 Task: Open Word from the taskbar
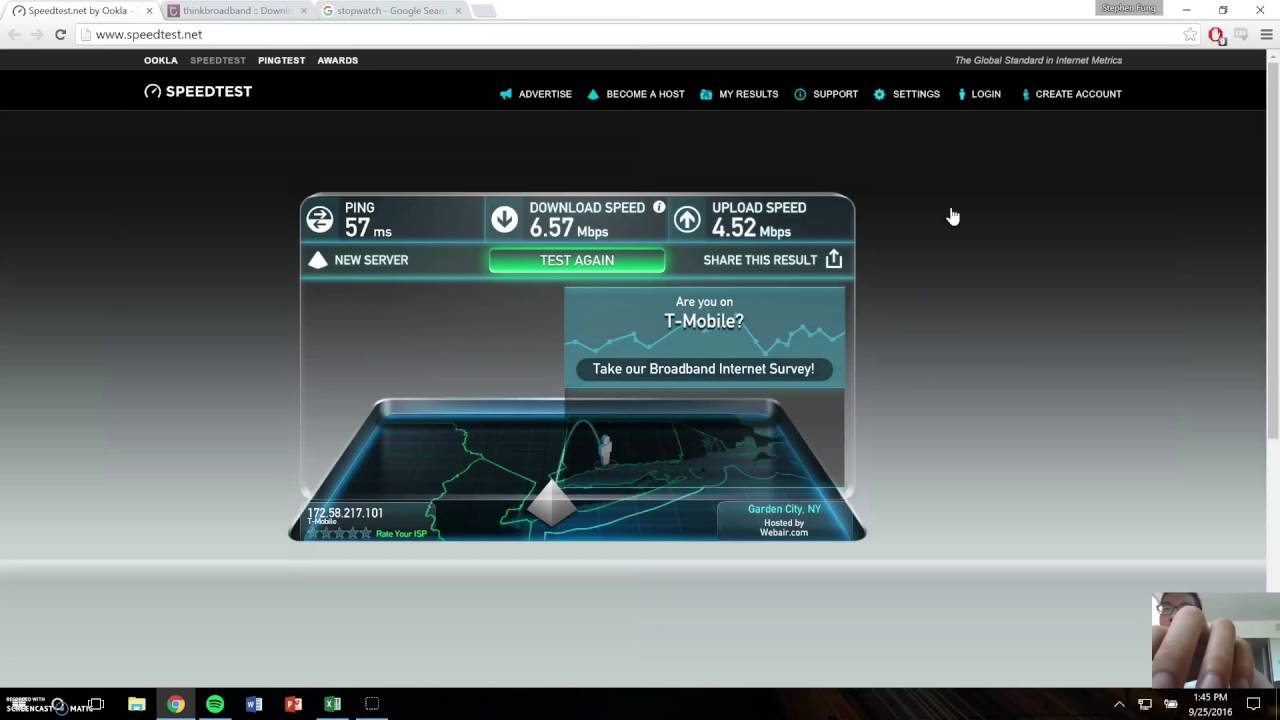(254, 704)
